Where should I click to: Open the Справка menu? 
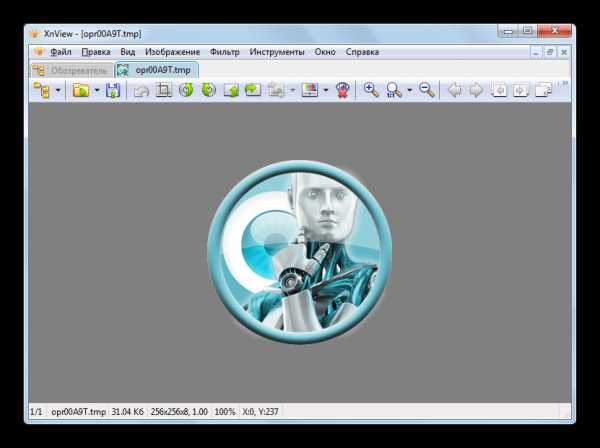(x=362, y=52)
